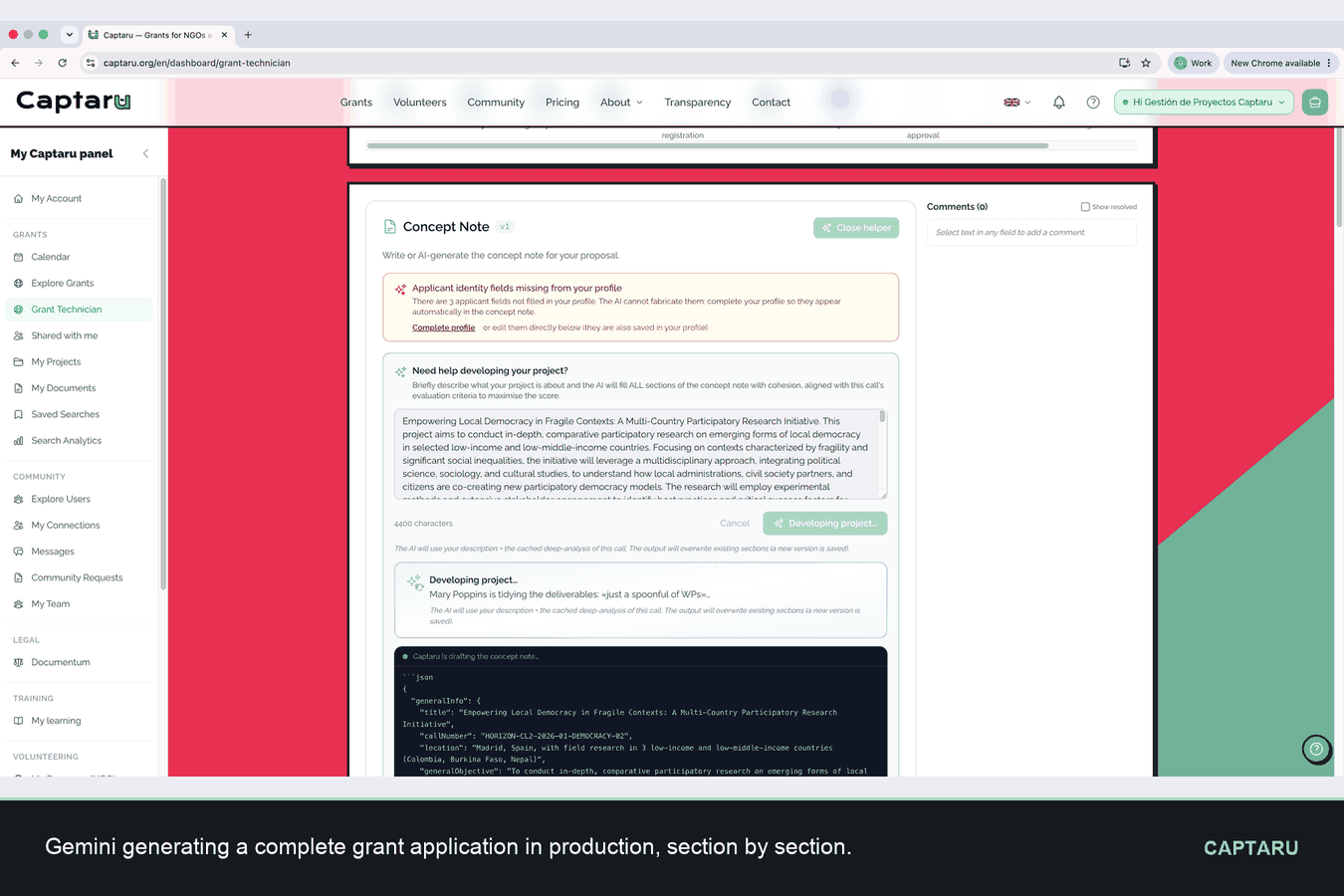This screenshot has height=896, width=1344.
Task: Open the language flag selector
Action: tap(1016, 103)
